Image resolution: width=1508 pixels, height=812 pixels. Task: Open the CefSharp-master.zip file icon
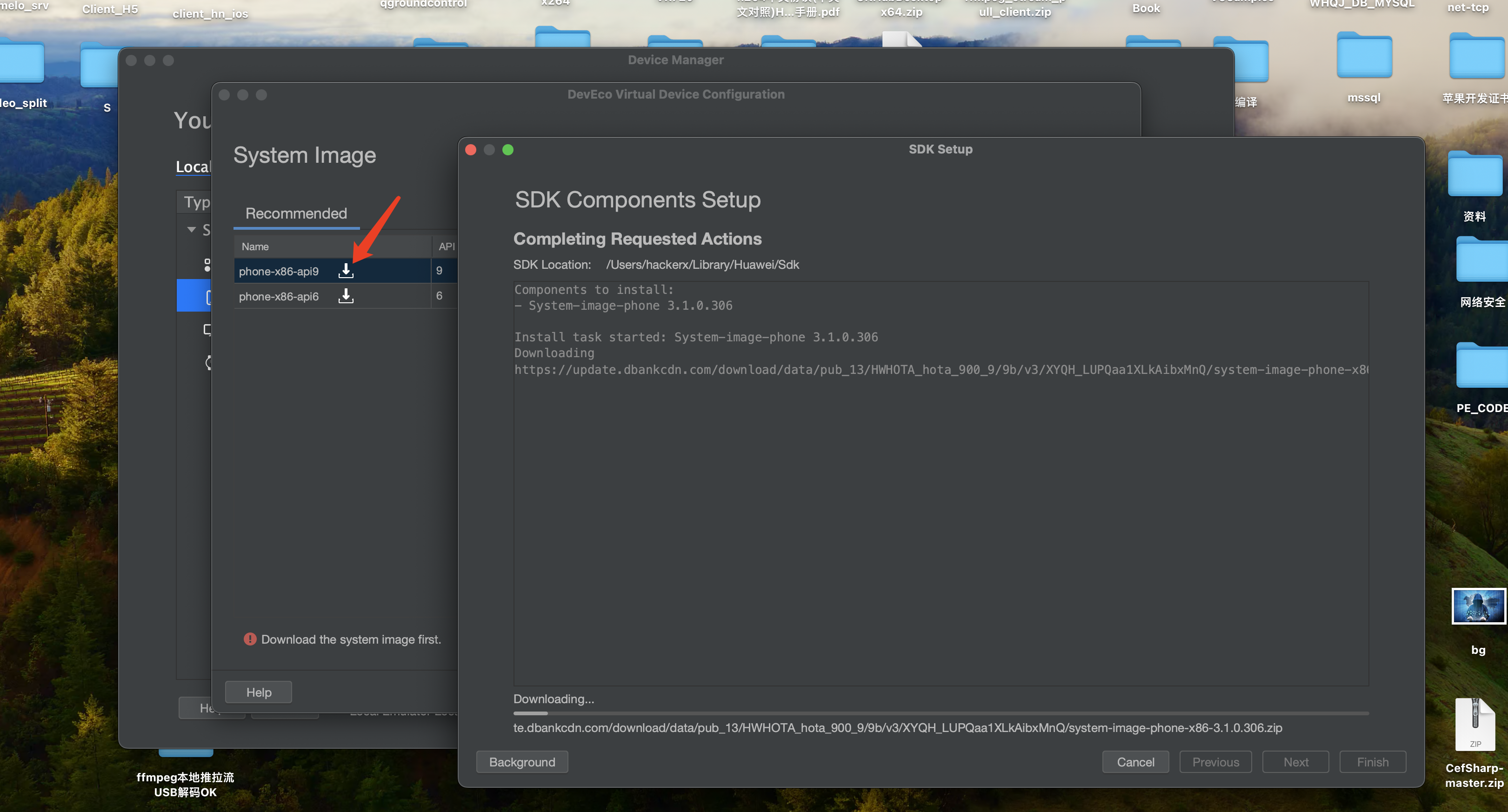click(x=1475, y=724)
